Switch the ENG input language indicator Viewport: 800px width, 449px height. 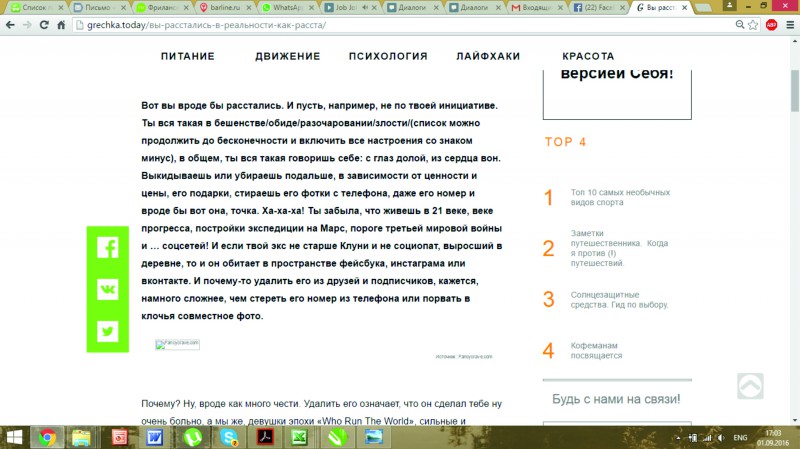740,438
